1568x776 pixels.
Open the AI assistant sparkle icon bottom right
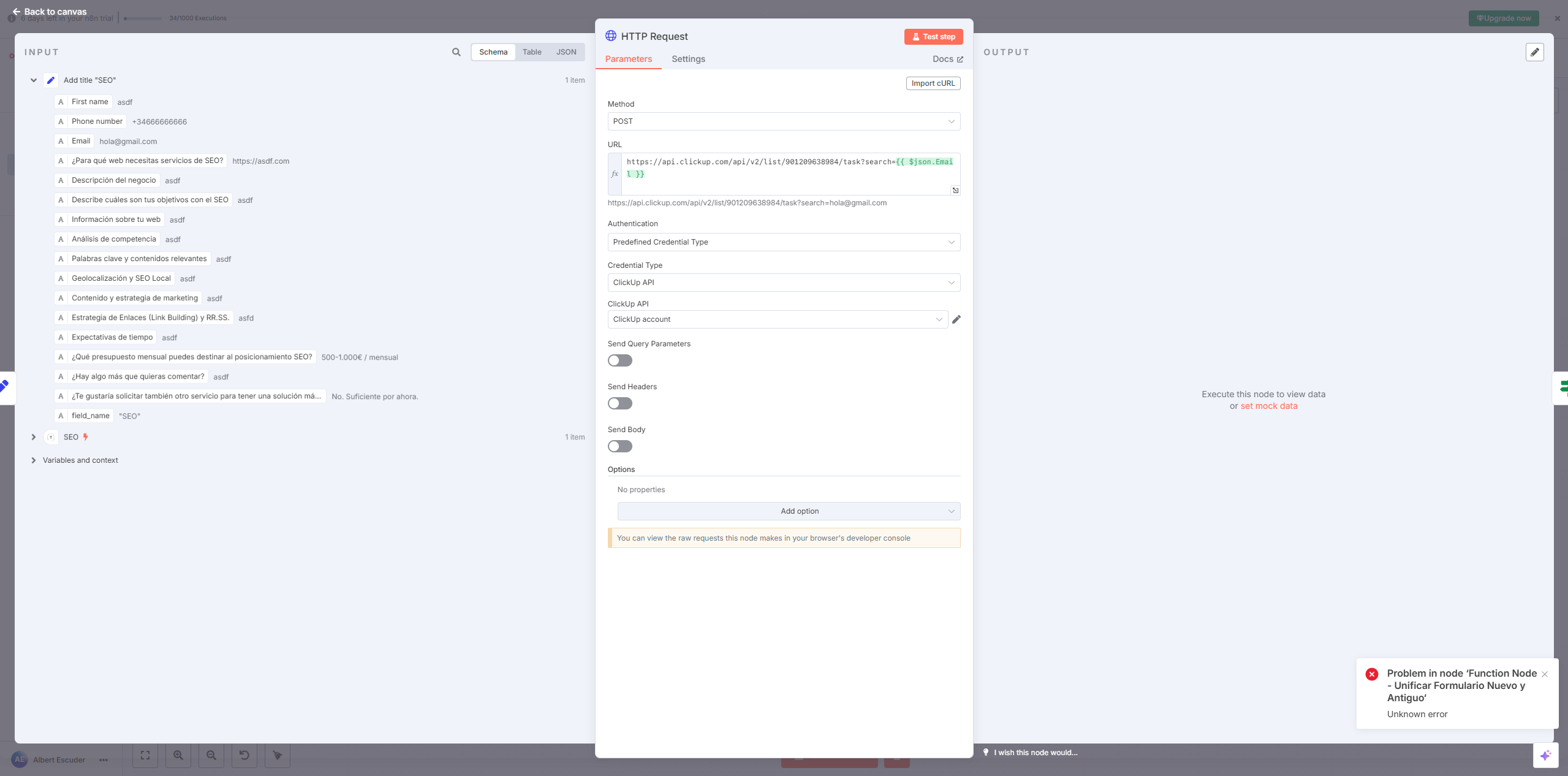tap(1545, 755)
